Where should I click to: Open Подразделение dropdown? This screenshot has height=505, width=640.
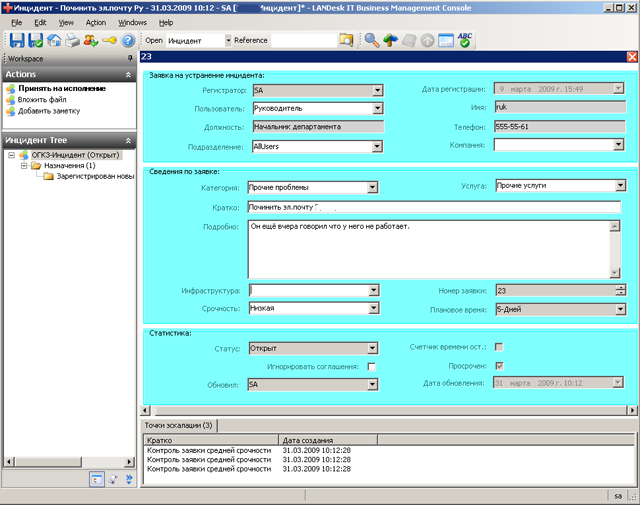click(378, 147)
